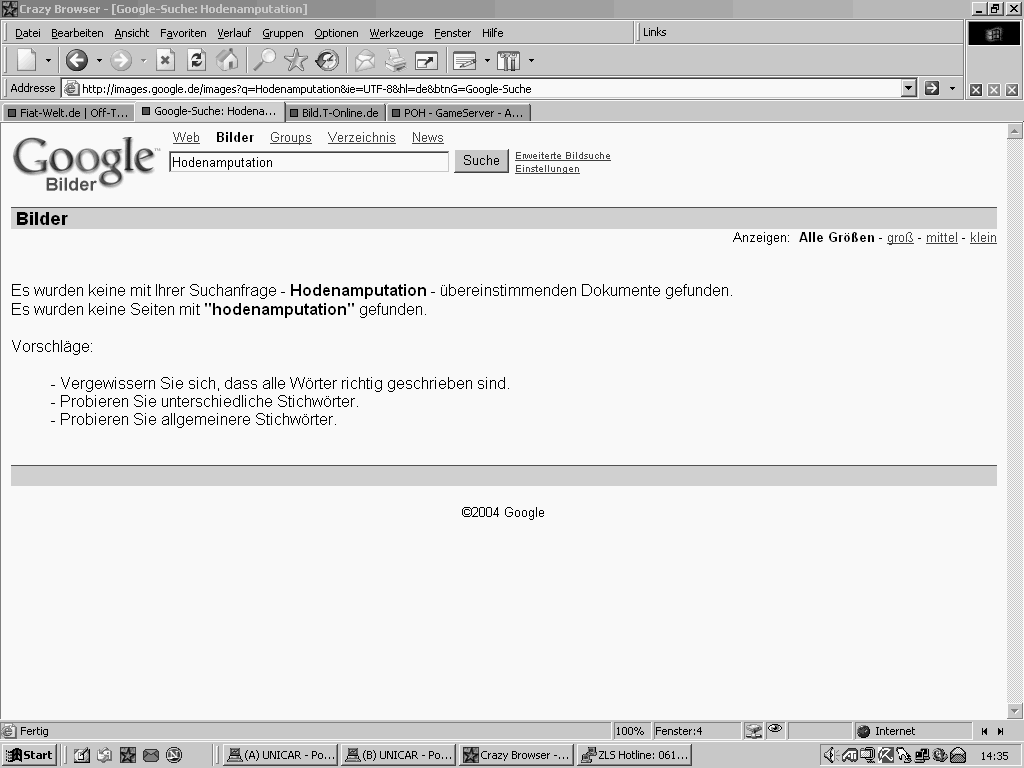Click the Back navigation arrow icon
Screen dimensions: 1024x768
pos(77,61)
